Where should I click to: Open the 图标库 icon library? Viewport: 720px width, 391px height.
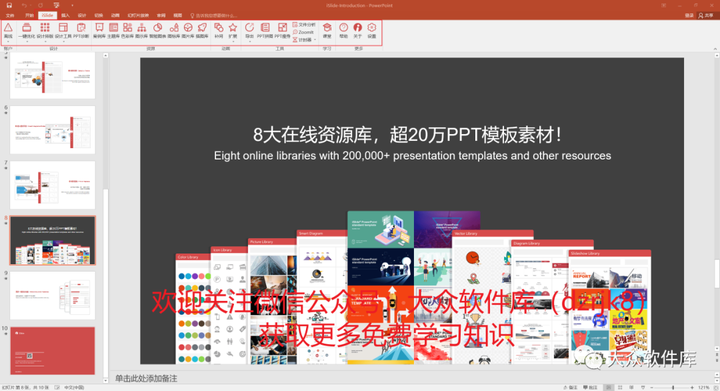(x=174, y=30)
